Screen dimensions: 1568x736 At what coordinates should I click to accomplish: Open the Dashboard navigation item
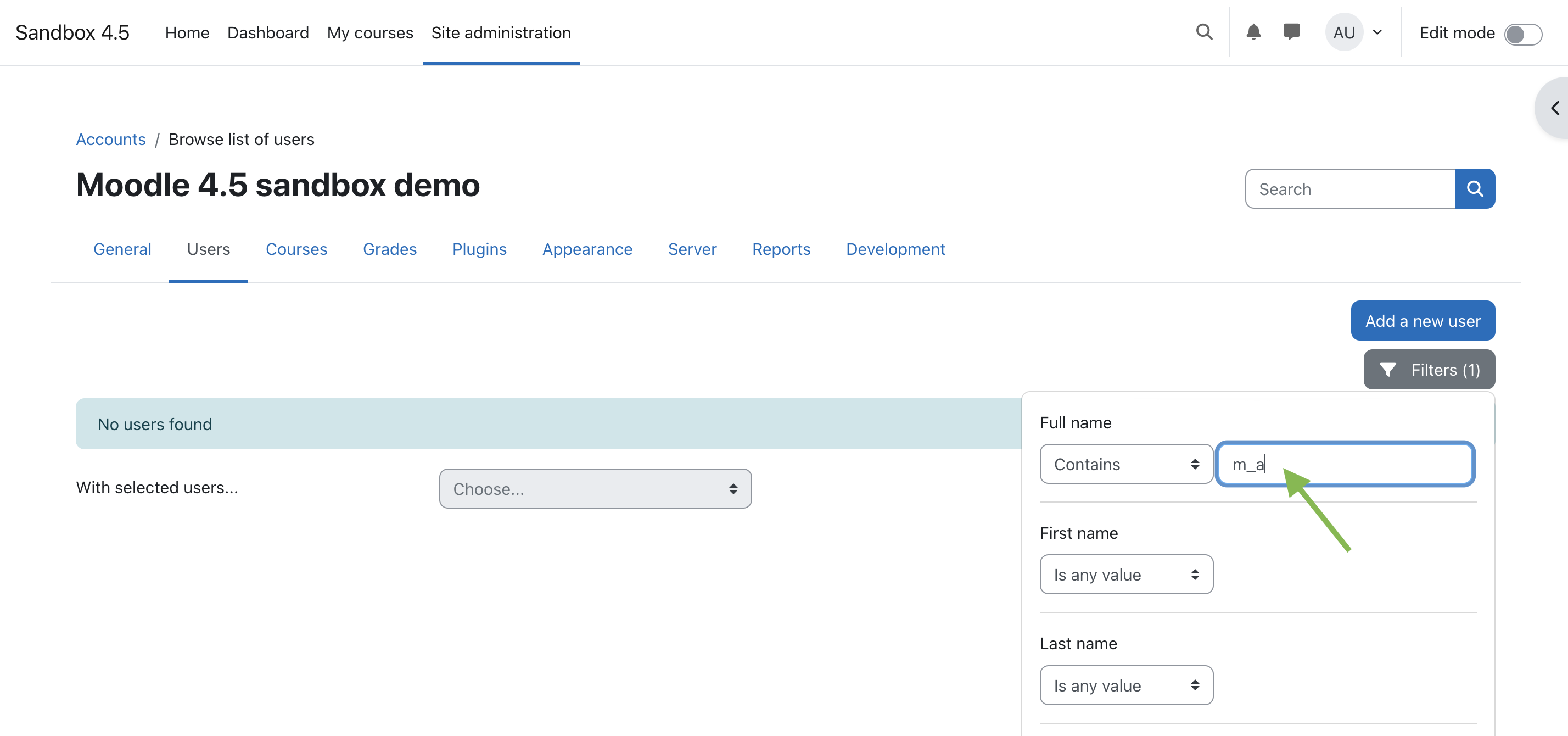coord(268,32)
